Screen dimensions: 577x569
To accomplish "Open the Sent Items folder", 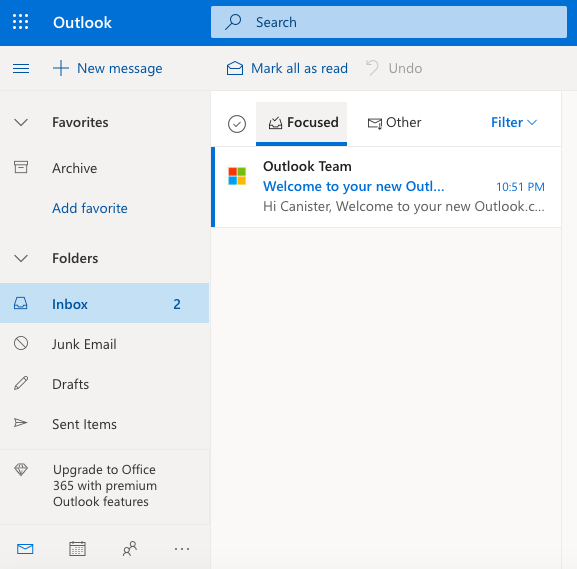I will (105, 424).
